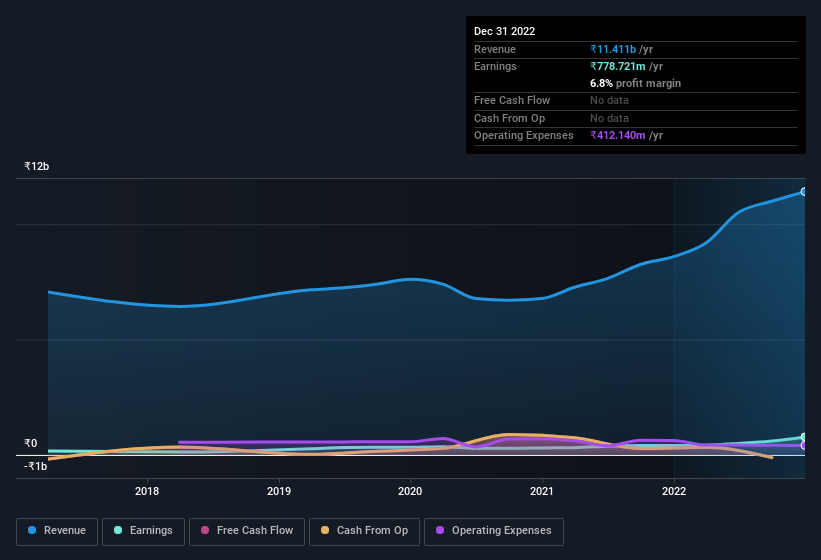This screenshot has height=560, width=821.
Task: Click the Cash From Op tooltip row label
Action: click(509, 118)
